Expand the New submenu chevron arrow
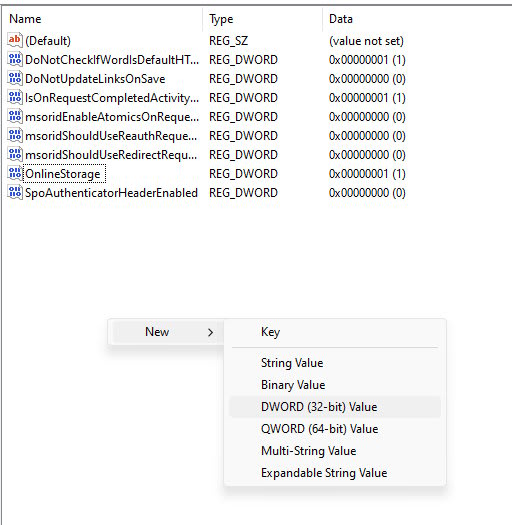The height and width of the screenshot is (525, 512). coord(210,332)
